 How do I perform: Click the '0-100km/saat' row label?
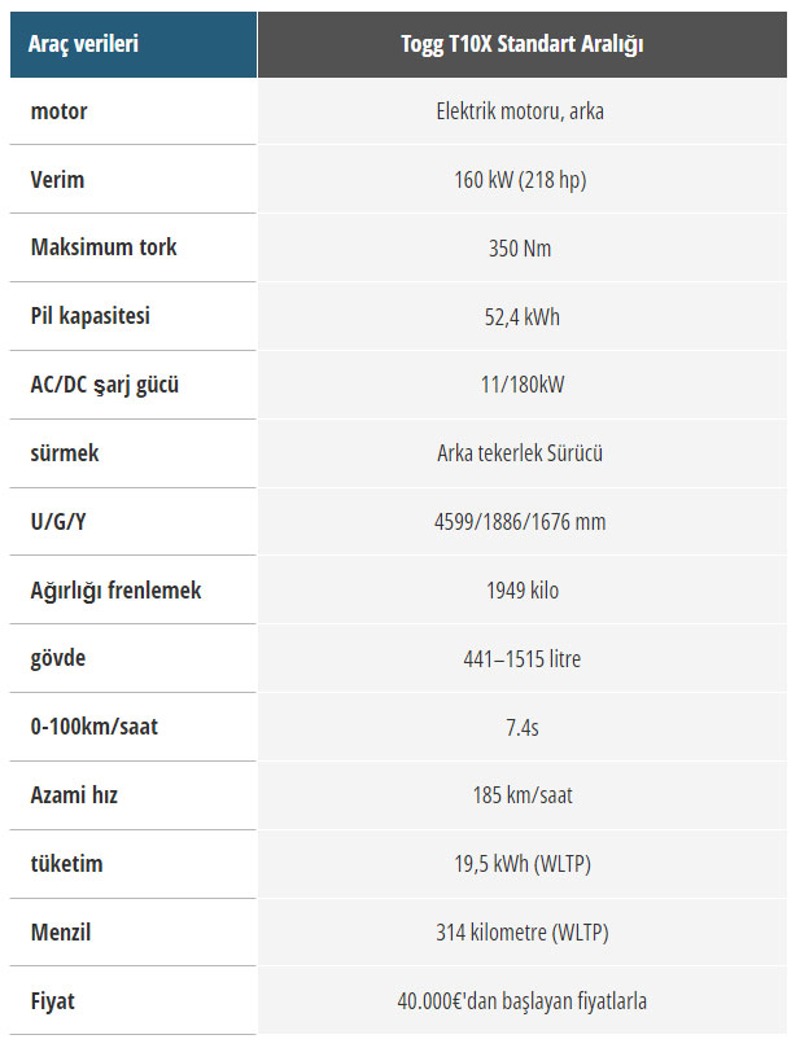tap(94, 727)
